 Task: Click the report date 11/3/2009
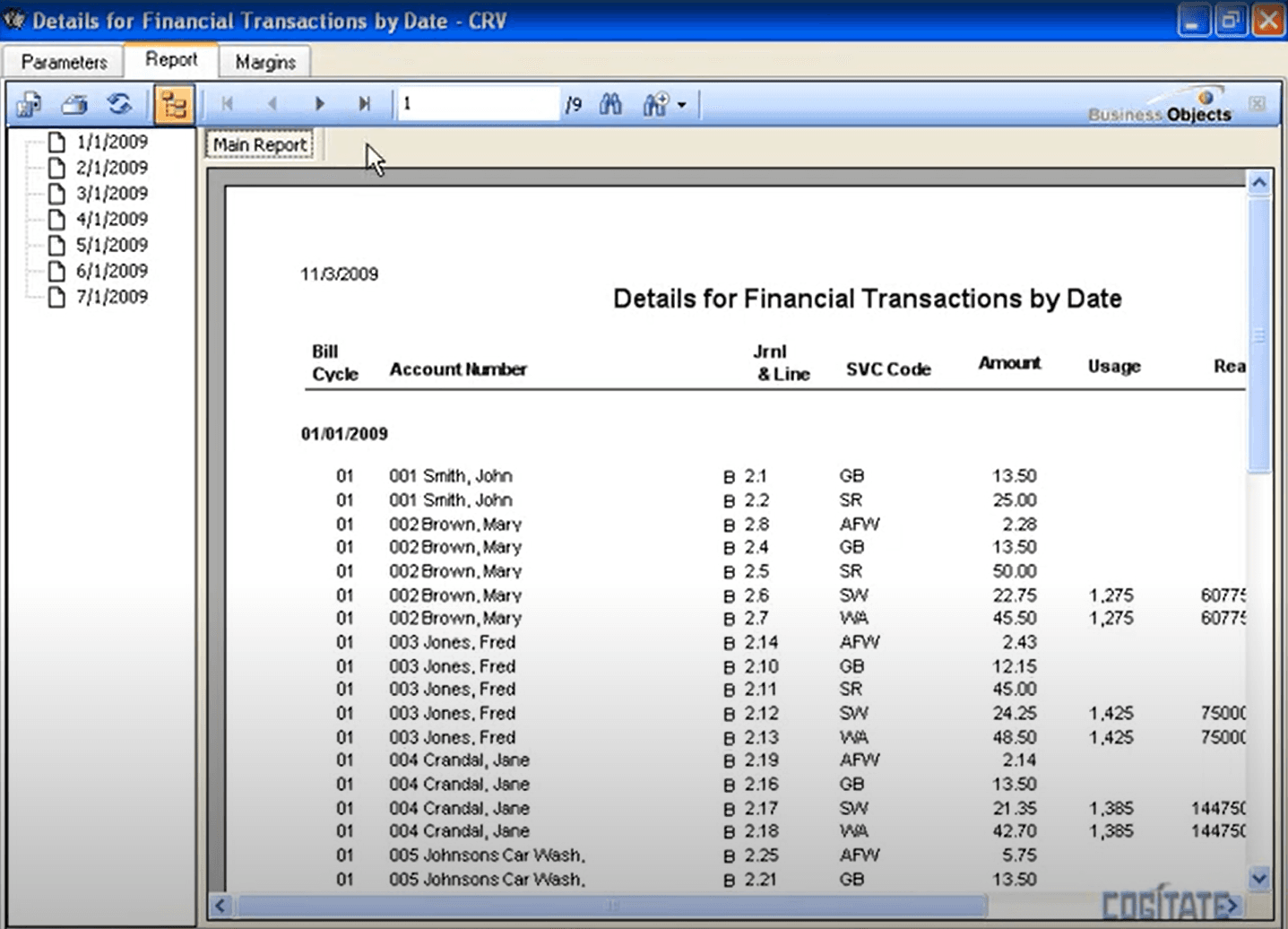point(339,274)
